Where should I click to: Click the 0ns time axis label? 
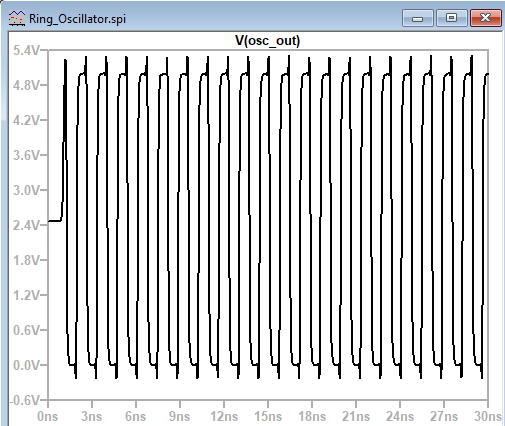coord(48,417)
